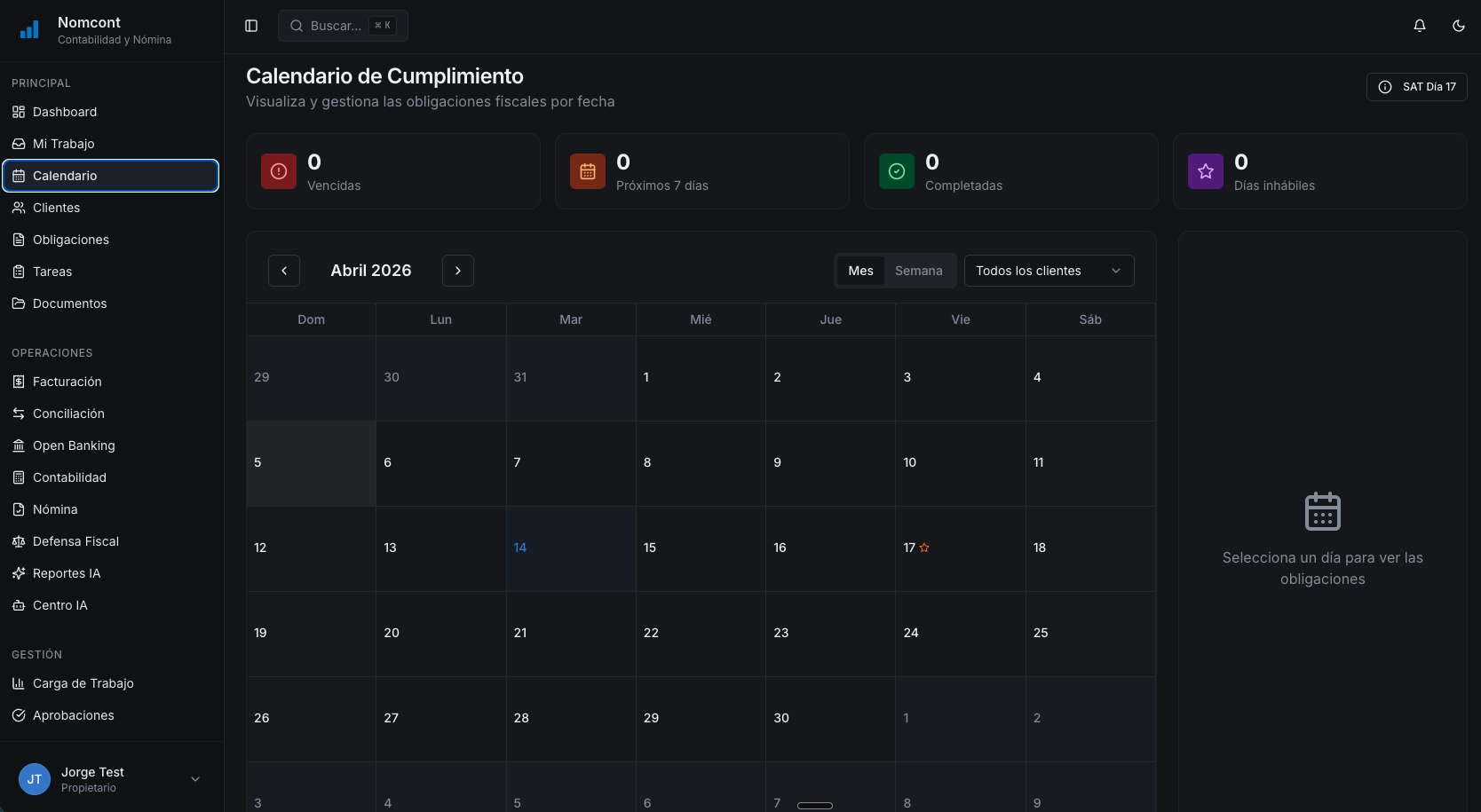1481x812 pixels.
Task: Click the red Vencidas alert icon
Action: [279, 171]
